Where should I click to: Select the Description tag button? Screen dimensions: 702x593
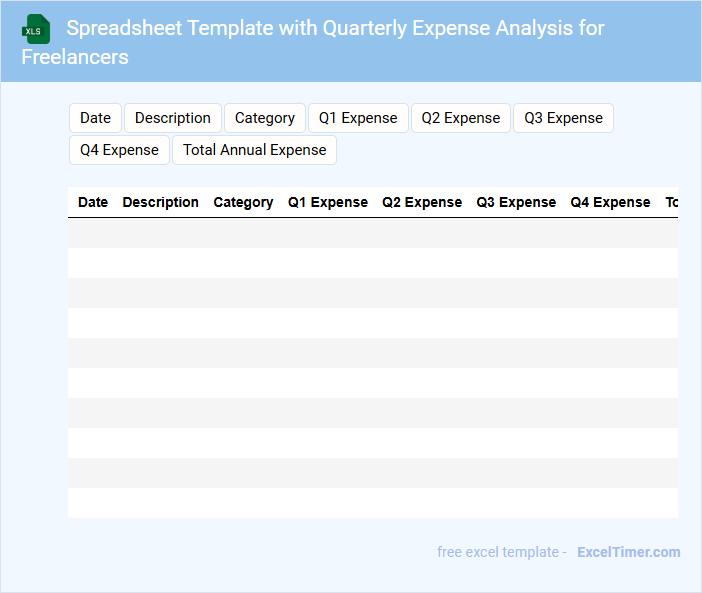pos(173,118)
